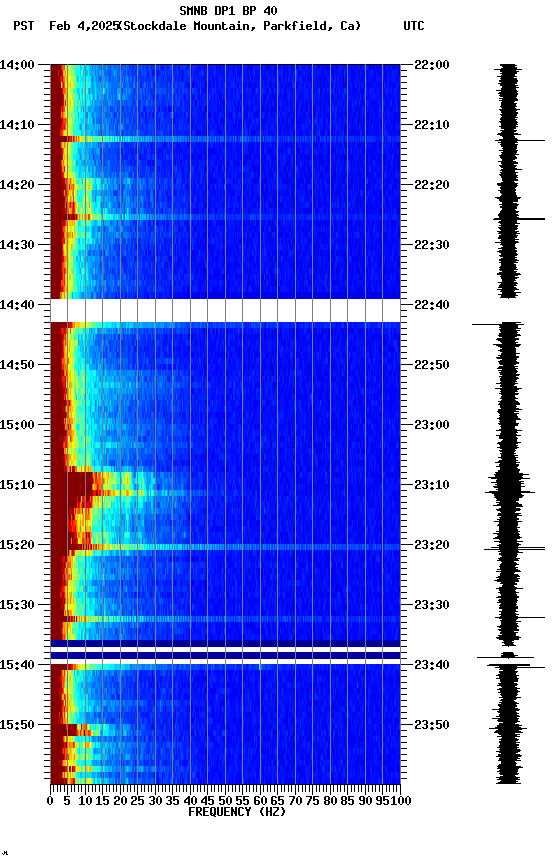
Task: Click the seismogram spike near 23:32 UTC
Action: click(x=530, y=618)
